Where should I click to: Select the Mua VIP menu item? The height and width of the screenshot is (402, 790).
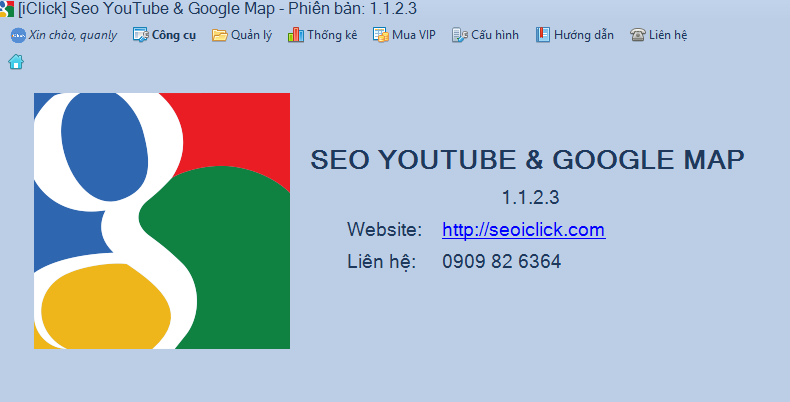414,35
